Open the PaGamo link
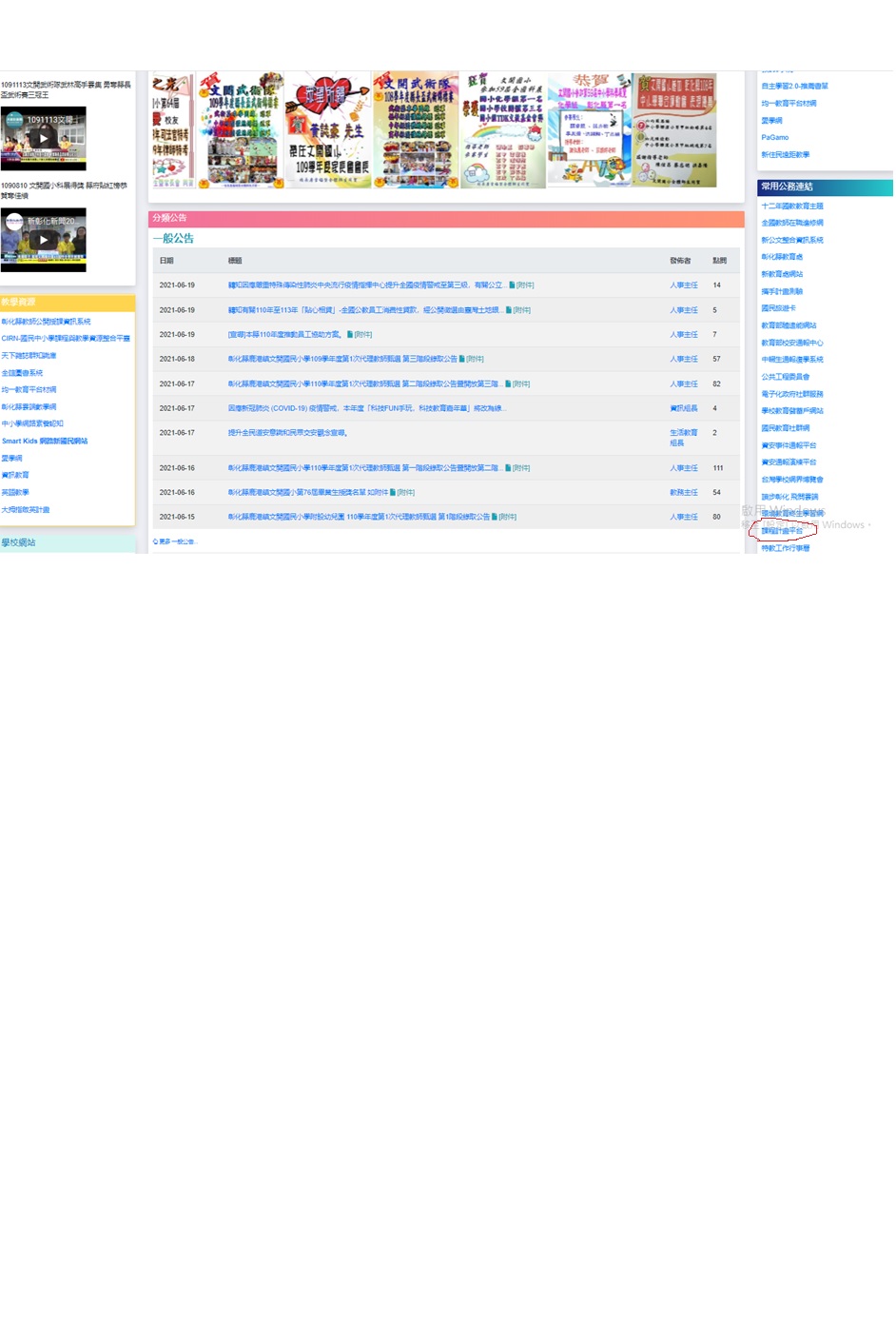This screenshot has width=896, height=1336. [775, 138]
